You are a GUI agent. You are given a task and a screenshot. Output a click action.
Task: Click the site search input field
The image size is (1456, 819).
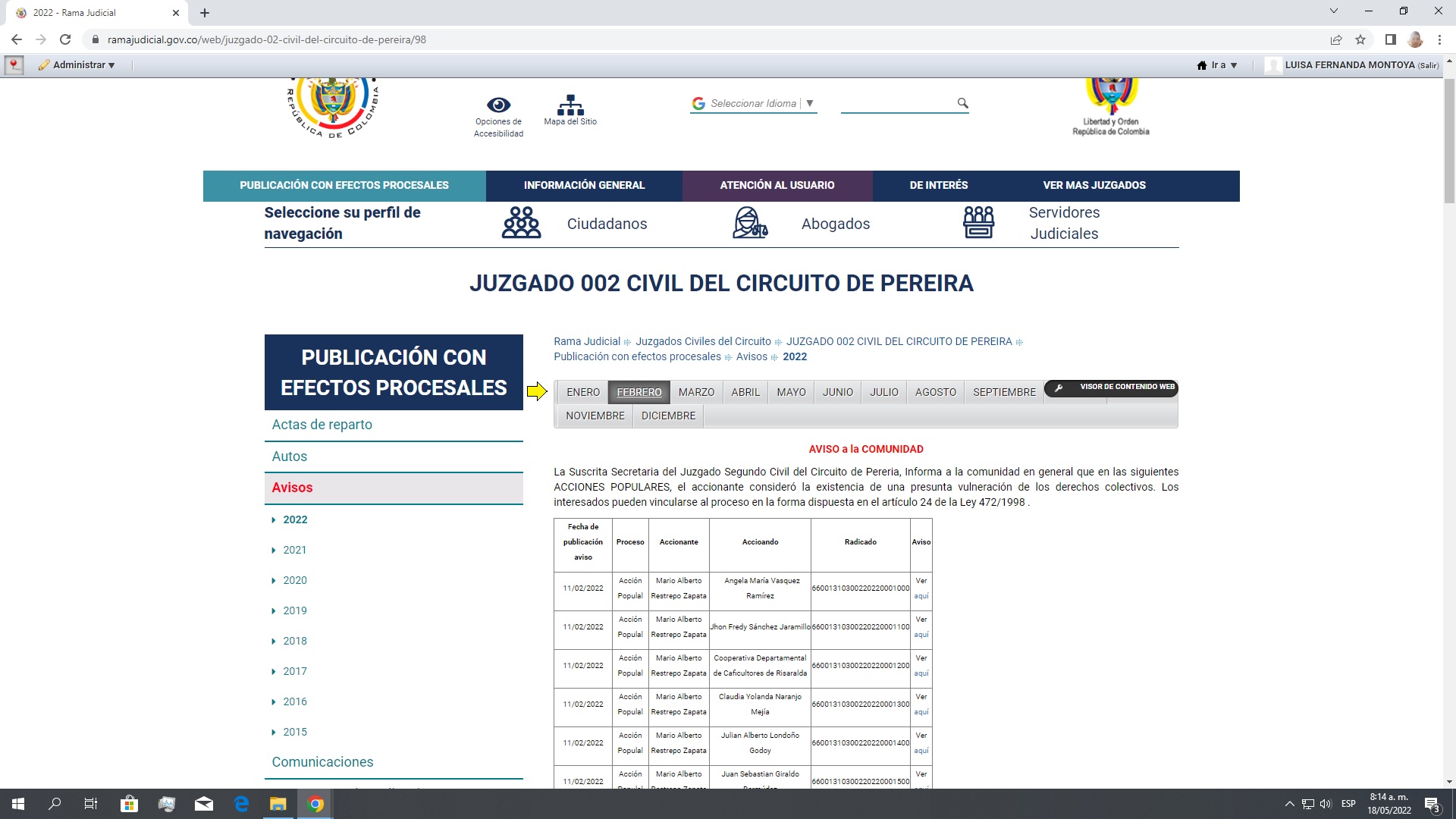[x=898, y=103]
